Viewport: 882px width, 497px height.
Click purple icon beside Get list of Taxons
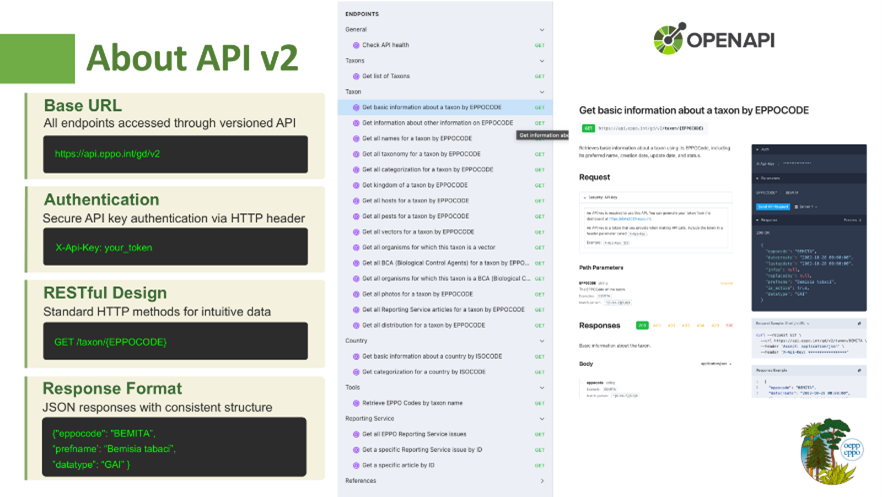(x=355, y=76)
